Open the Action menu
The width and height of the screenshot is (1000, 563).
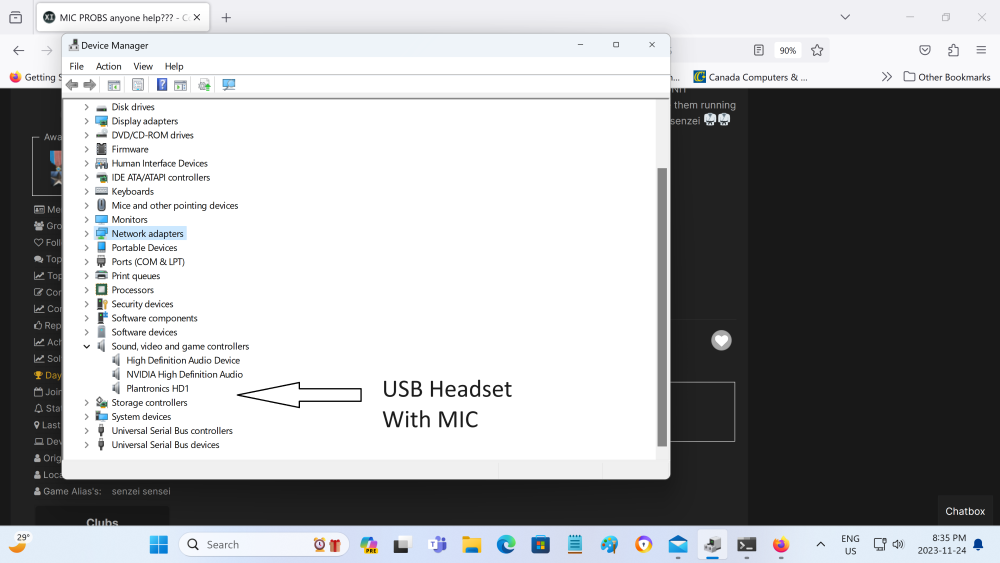108,66
